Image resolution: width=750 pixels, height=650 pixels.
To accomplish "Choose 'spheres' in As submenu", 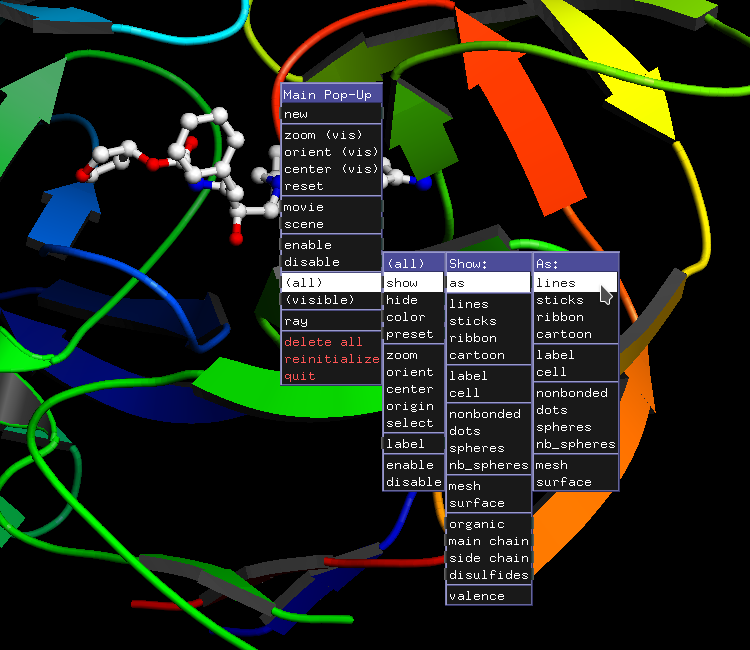I will [x=575, y=427].
